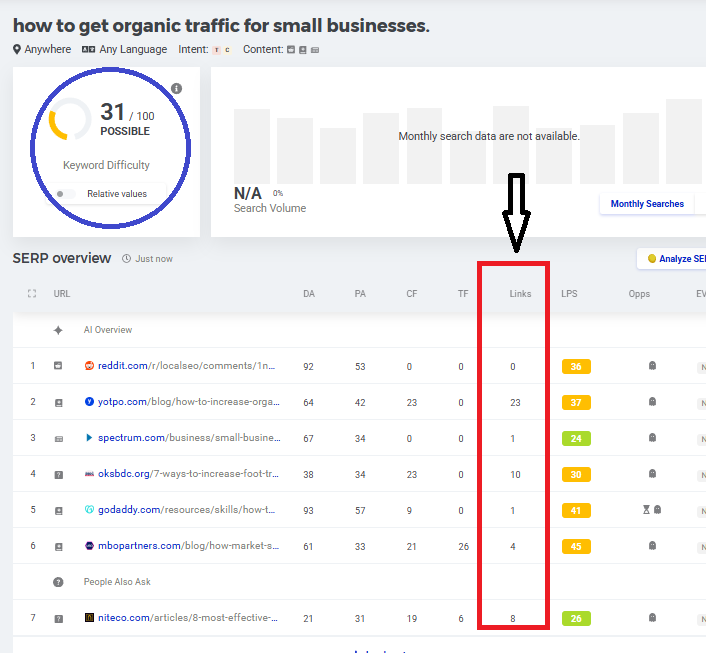Open the Anywhere location selector
The width and height of the screenshot is (706, 653).
[x=42, y=49]
